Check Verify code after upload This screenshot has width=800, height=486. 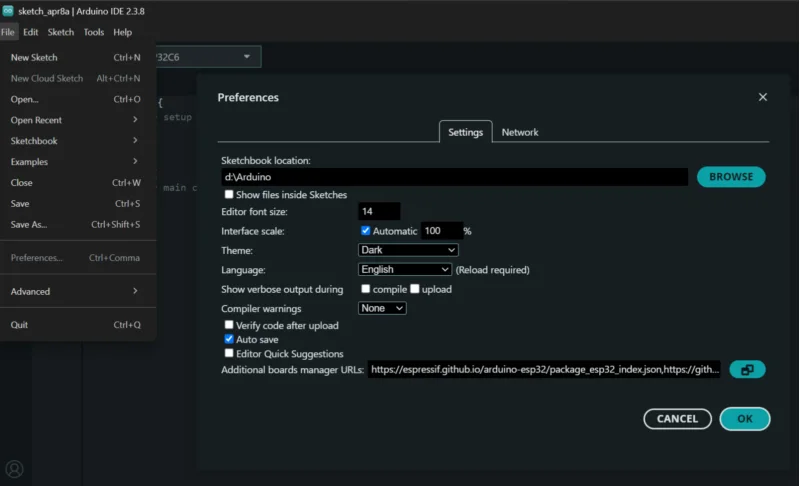coord(229,325)
